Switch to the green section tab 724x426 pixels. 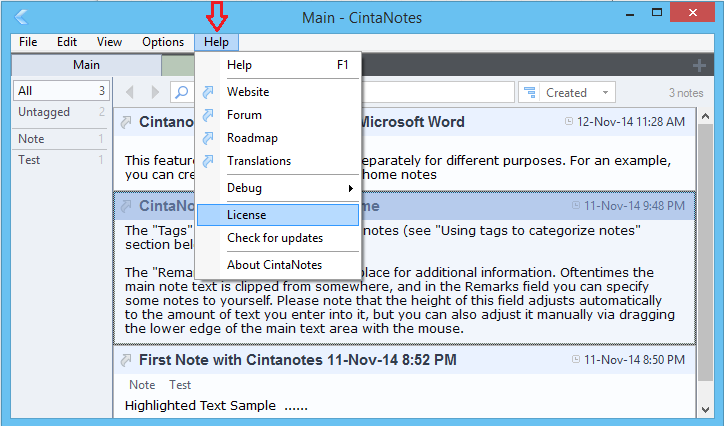click(x=178, y=65)
